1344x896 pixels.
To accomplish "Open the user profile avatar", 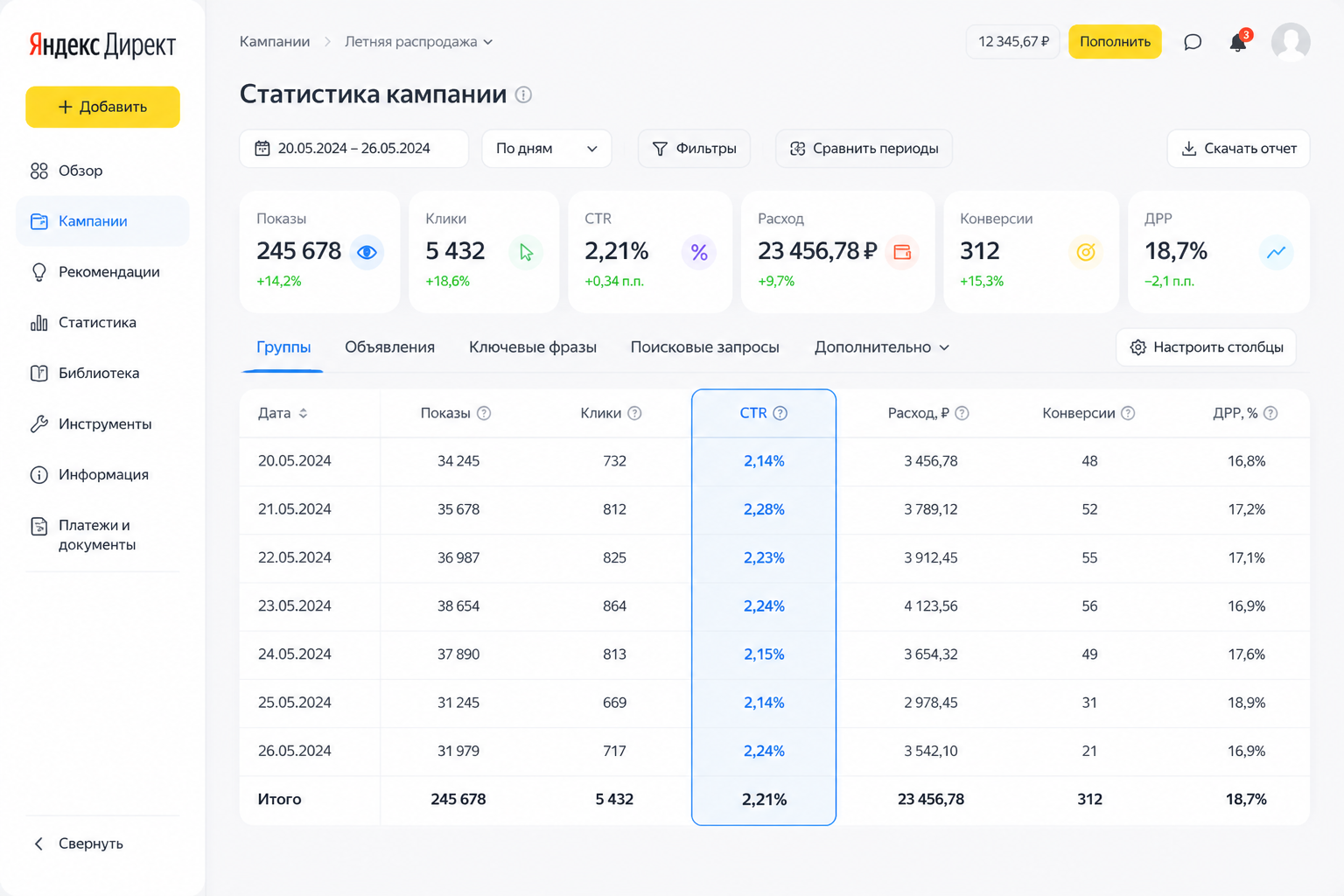I will [x=1291, y=42].
